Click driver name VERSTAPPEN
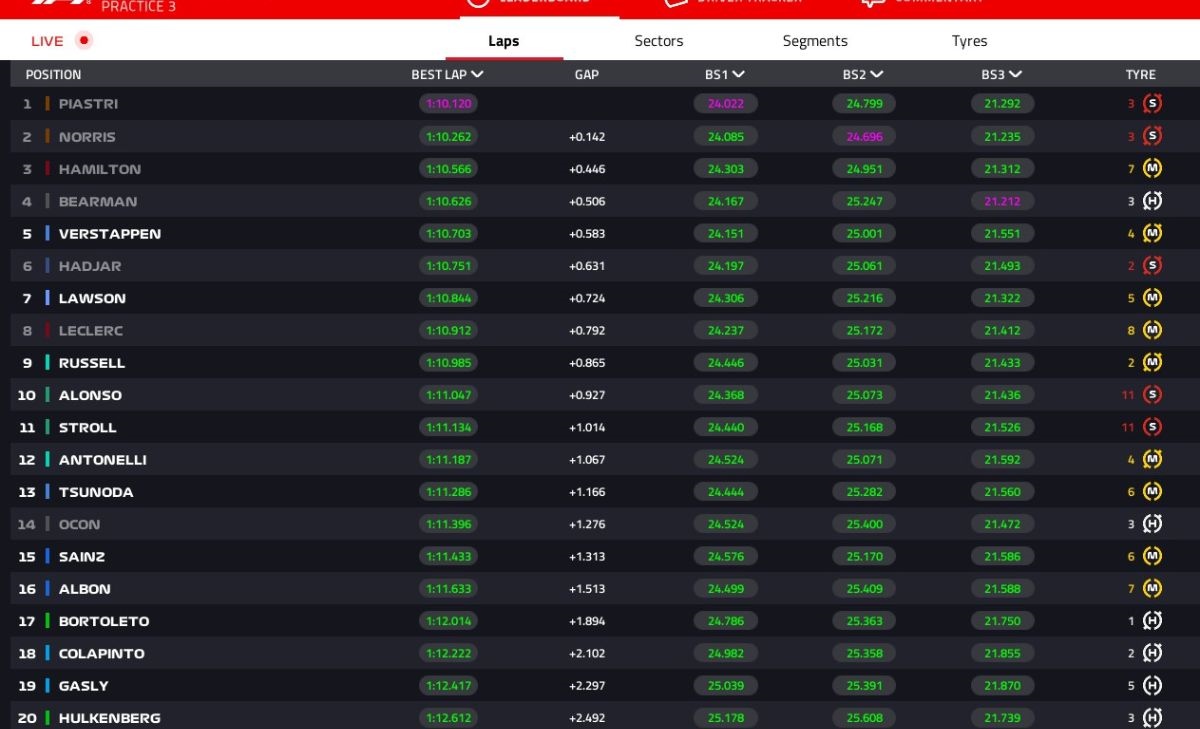Viewport: 1200px width, 729px height. 109,234
